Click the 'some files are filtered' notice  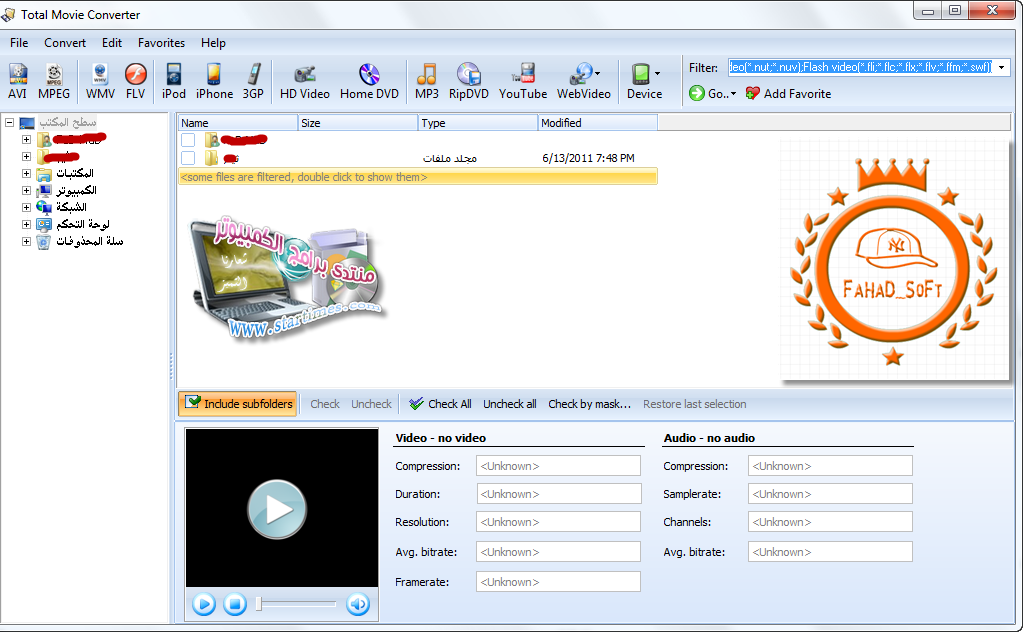click(418, 177)
